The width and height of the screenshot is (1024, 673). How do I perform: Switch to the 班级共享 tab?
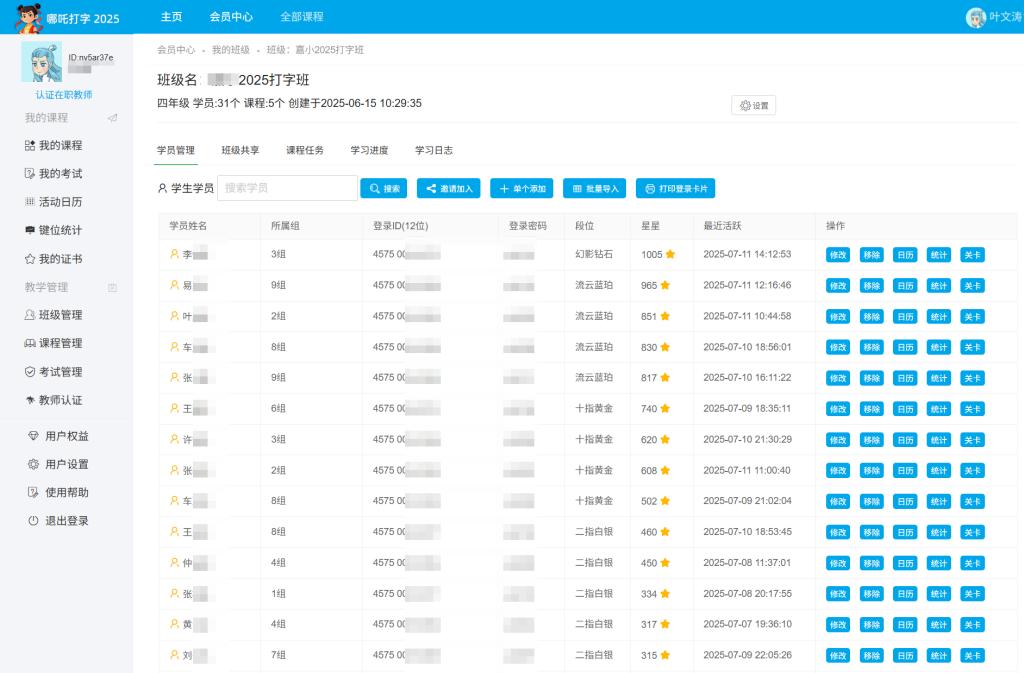tap(240, 150)
